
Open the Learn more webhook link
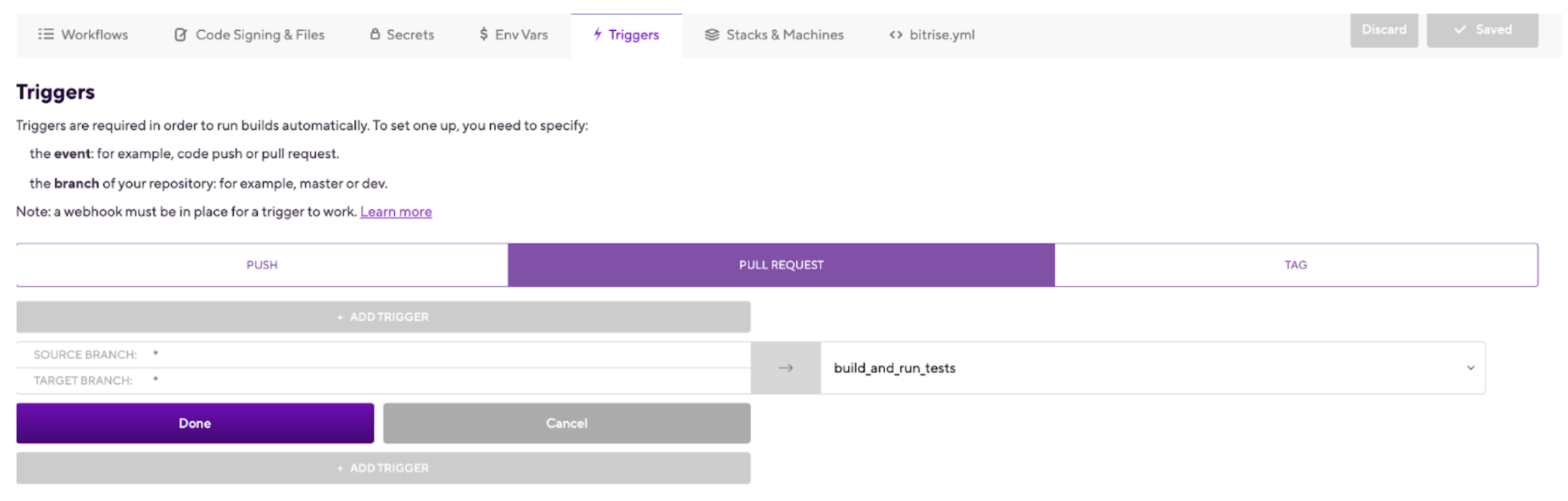(396, 211)
